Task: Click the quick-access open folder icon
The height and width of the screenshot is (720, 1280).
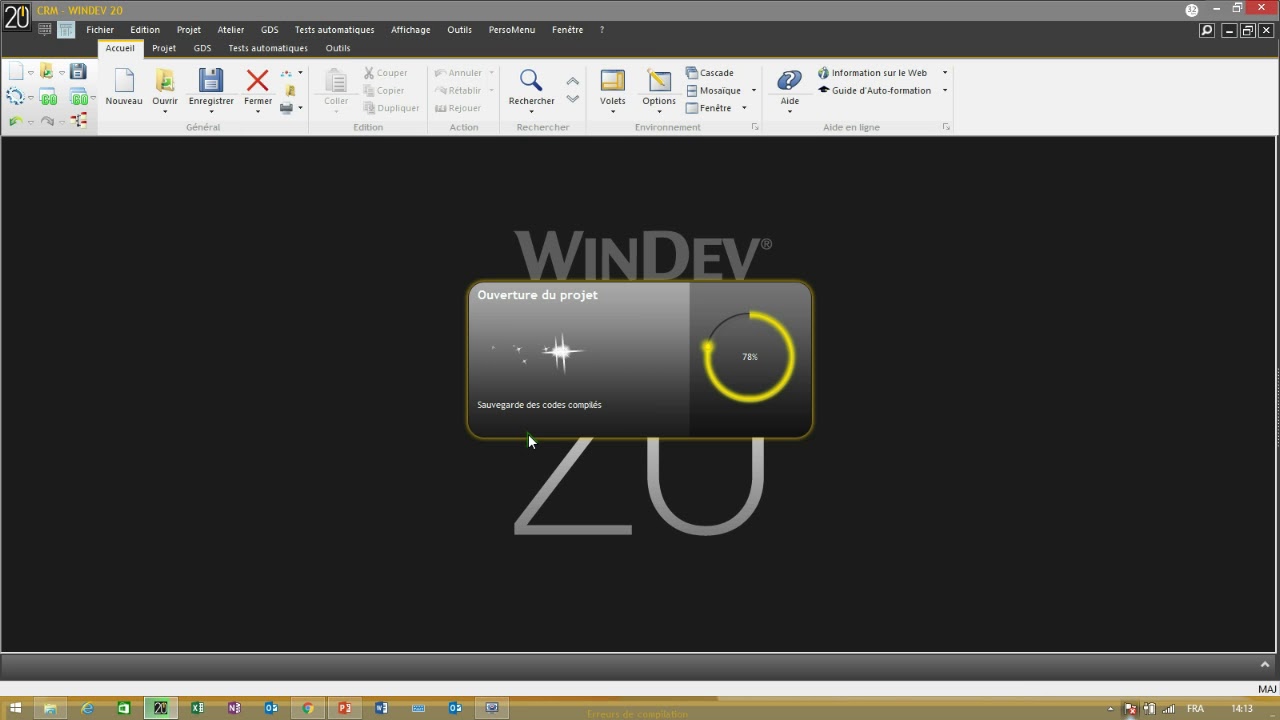Action: click(x=46, y=72)
